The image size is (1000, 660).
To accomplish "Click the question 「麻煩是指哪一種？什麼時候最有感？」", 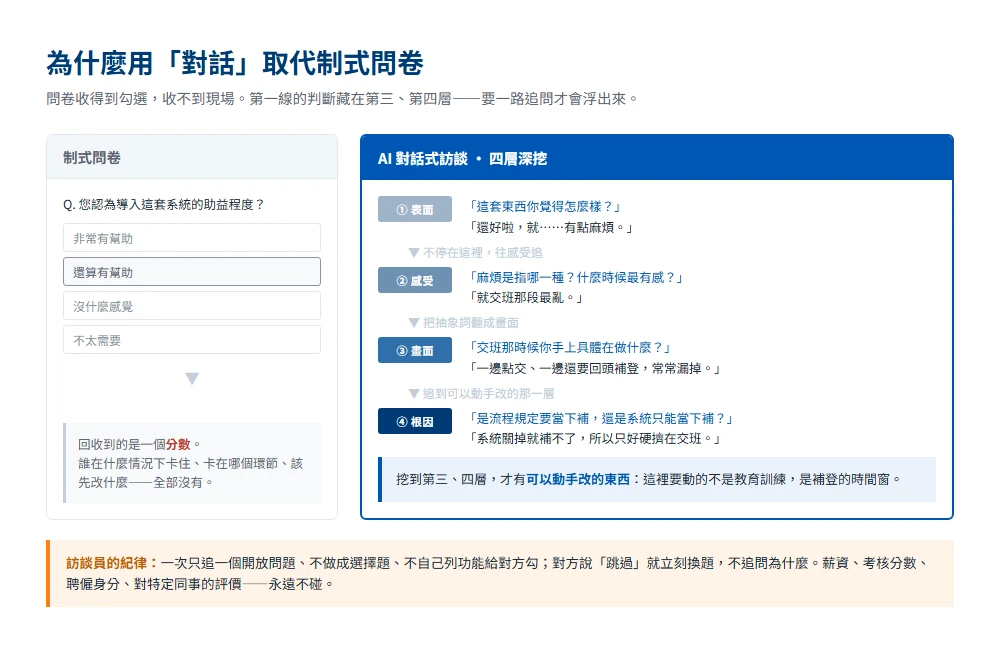I will (x=575, y=277).
